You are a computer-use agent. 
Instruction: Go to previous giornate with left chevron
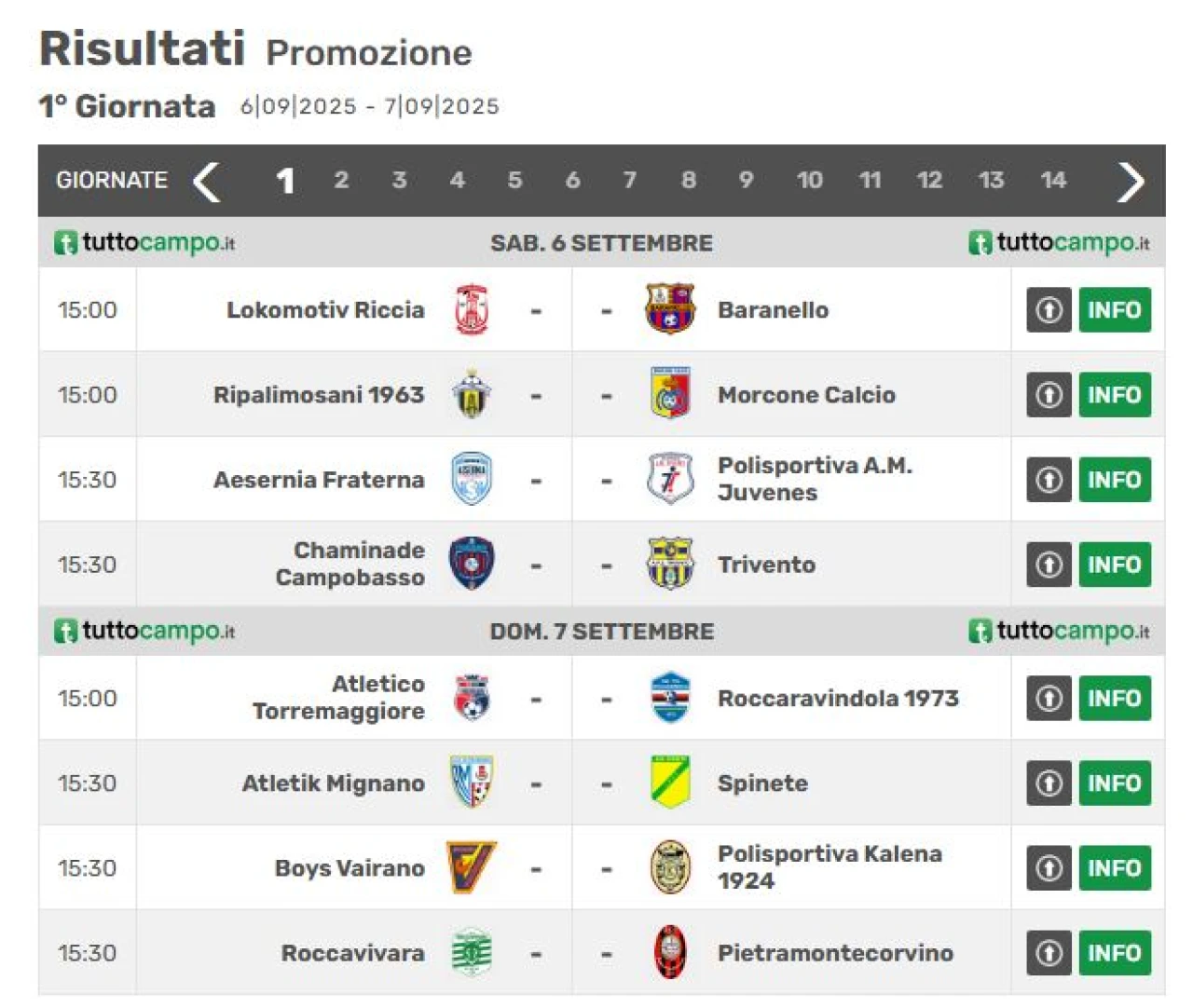206,182
